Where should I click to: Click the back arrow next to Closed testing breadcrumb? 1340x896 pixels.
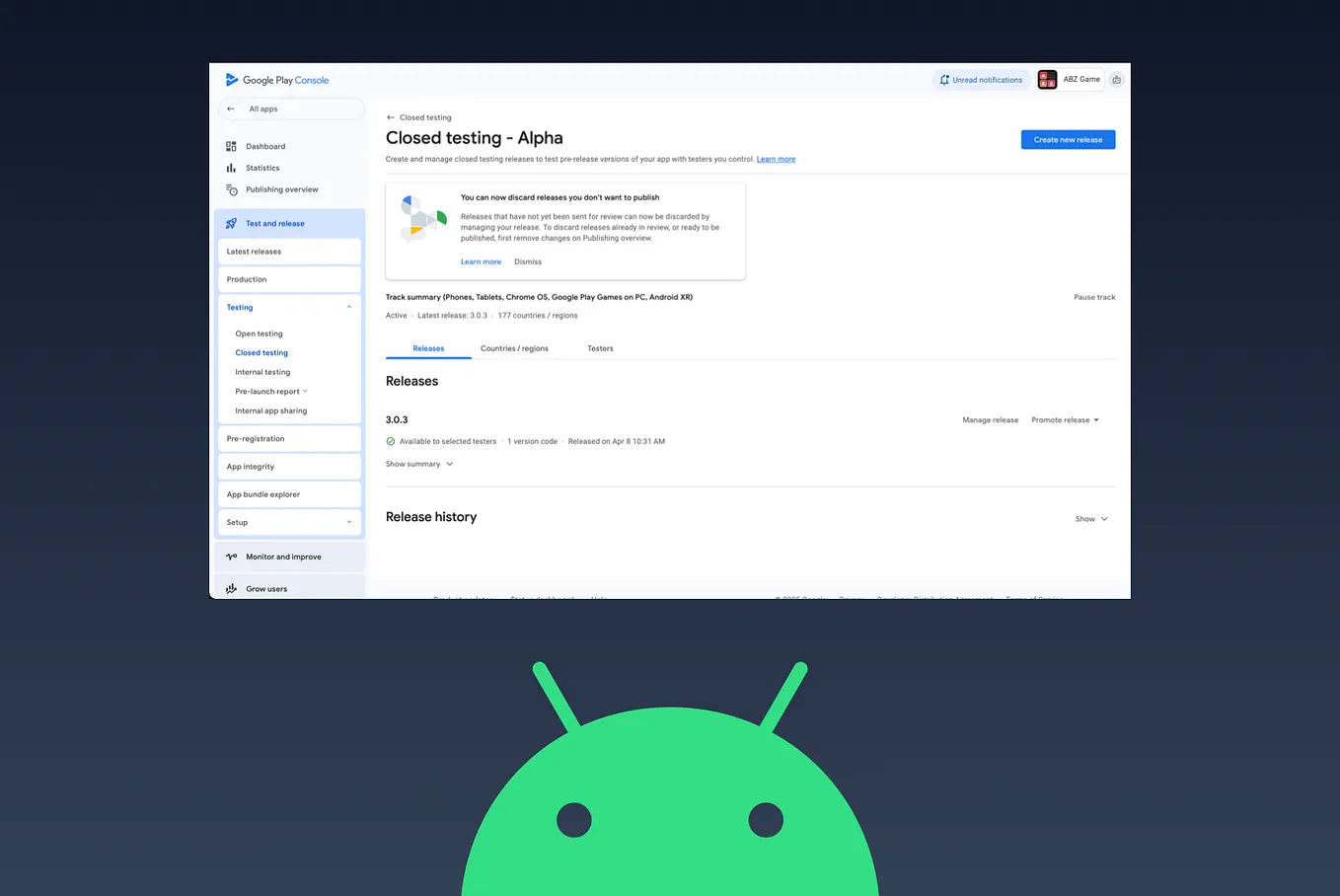(x=391, y=117)
